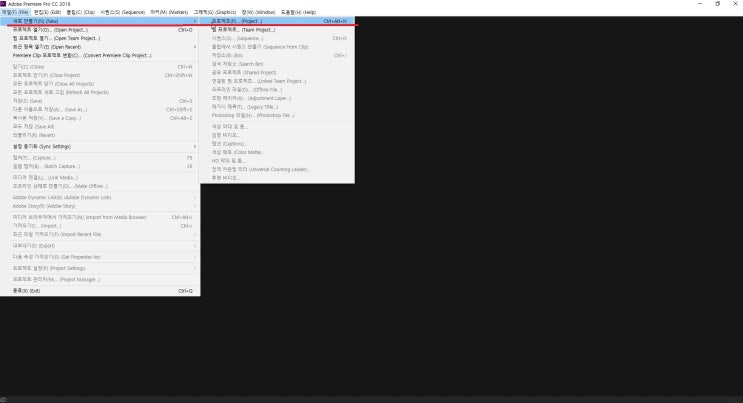Click Refresh All Projects entry
This screenshot has height=403, width=743.
click(100, 92)
